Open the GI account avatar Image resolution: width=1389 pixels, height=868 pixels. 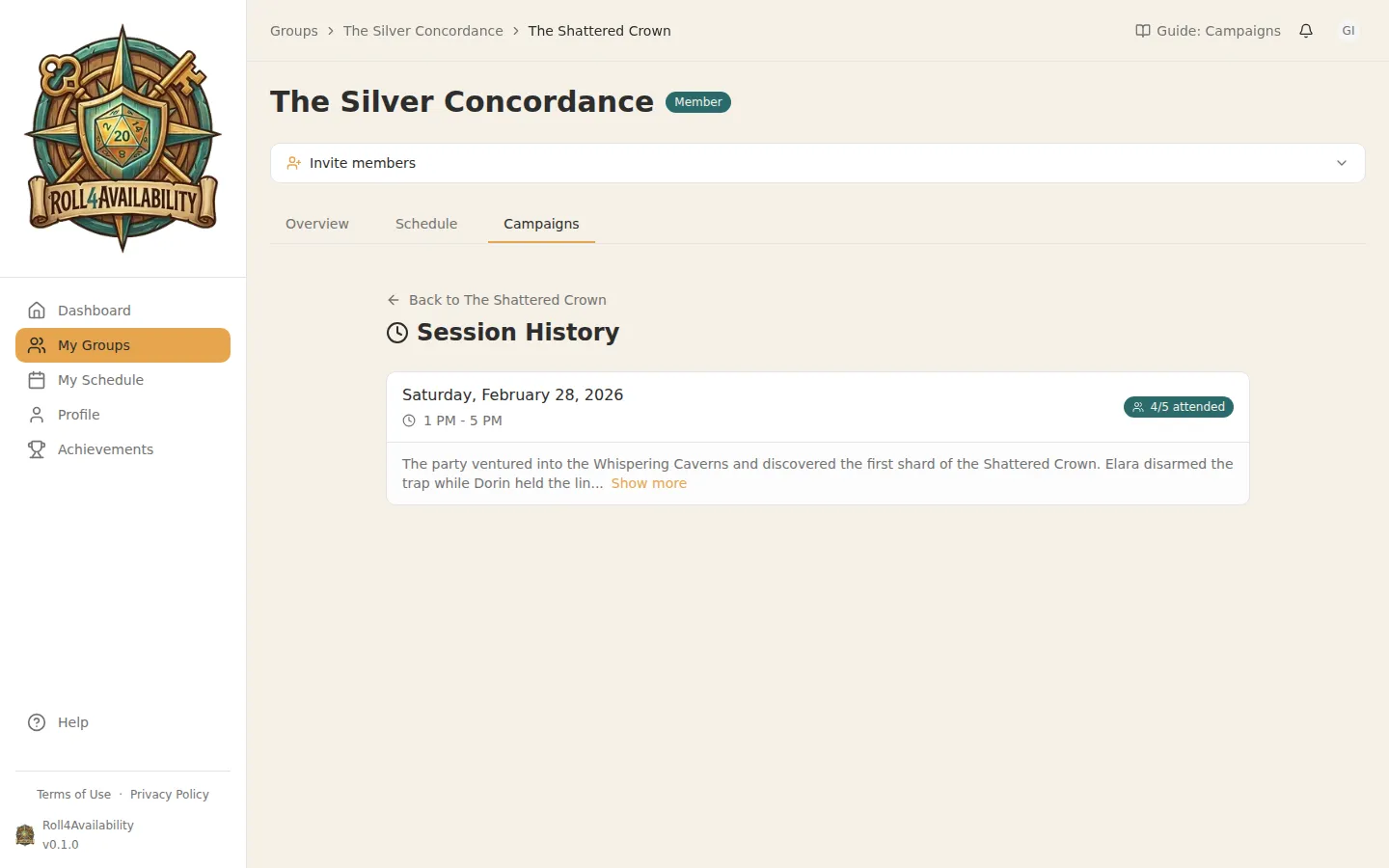[1348, 30]
